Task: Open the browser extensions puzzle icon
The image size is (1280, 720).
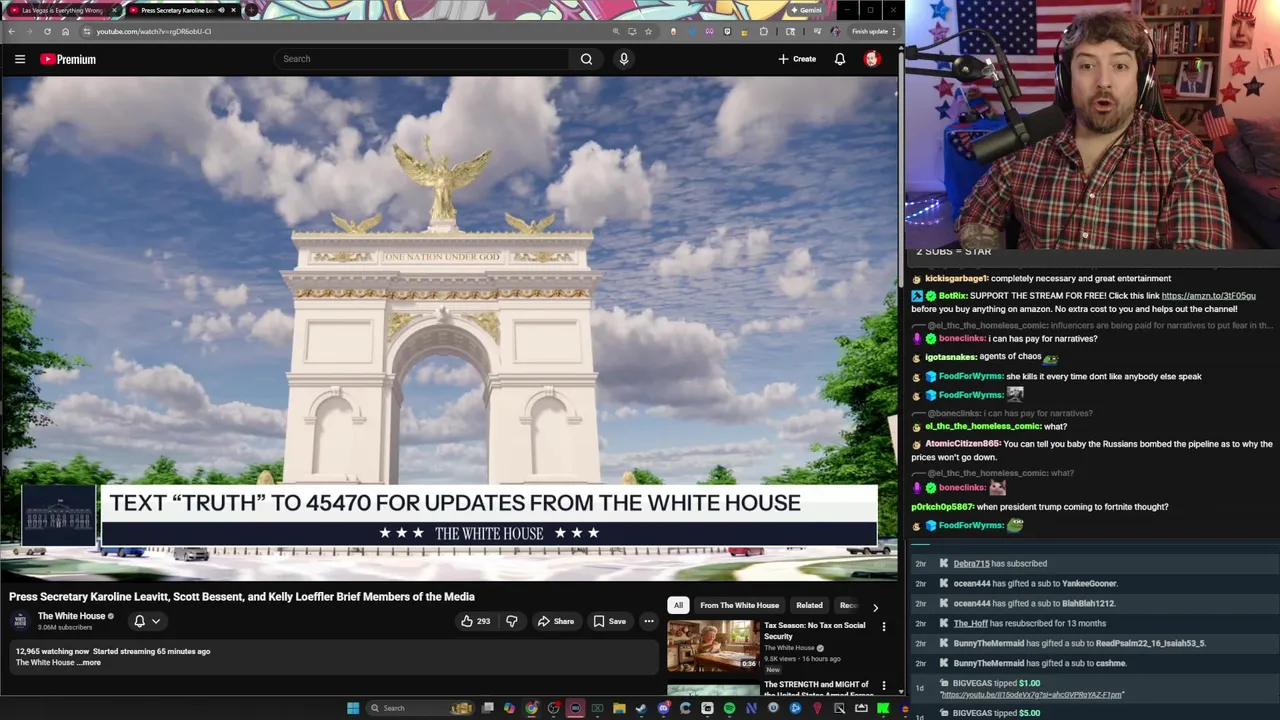Action: [x=764, y=31]
